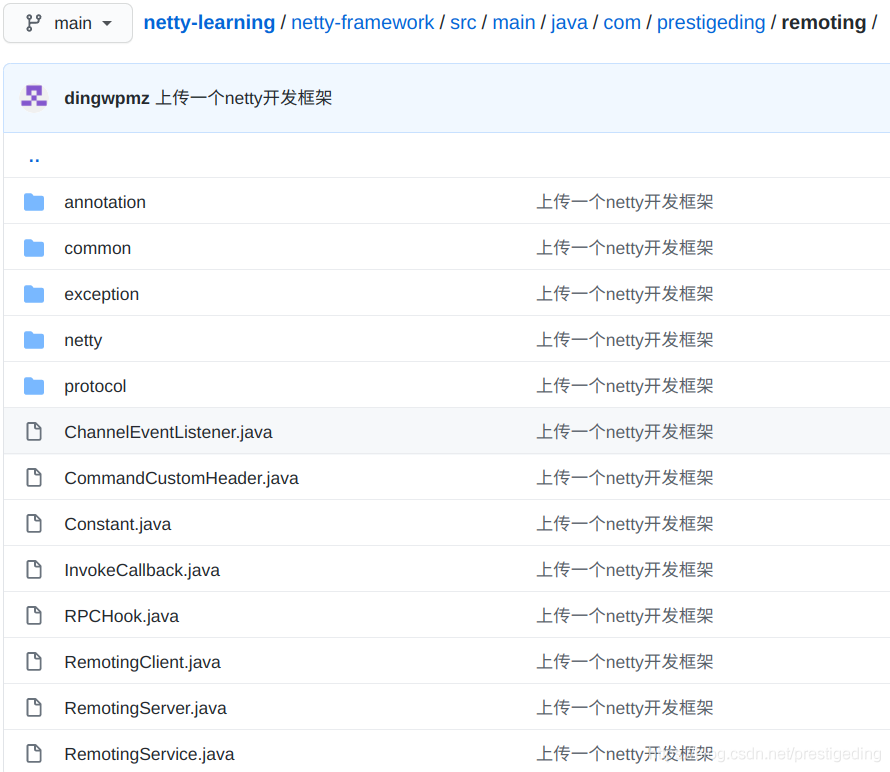This screenshot has height=772, width=890.
Task: Click file icon for ChannelEventListener.java
Action: click(x=34, y=431)
